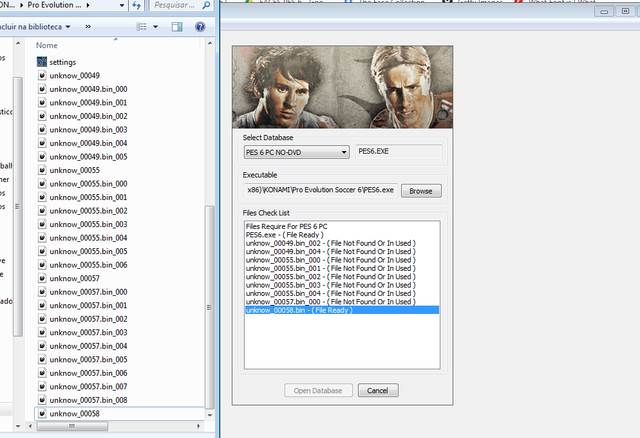Select unknow_00057.bin_007 file name

click(88, 387)
